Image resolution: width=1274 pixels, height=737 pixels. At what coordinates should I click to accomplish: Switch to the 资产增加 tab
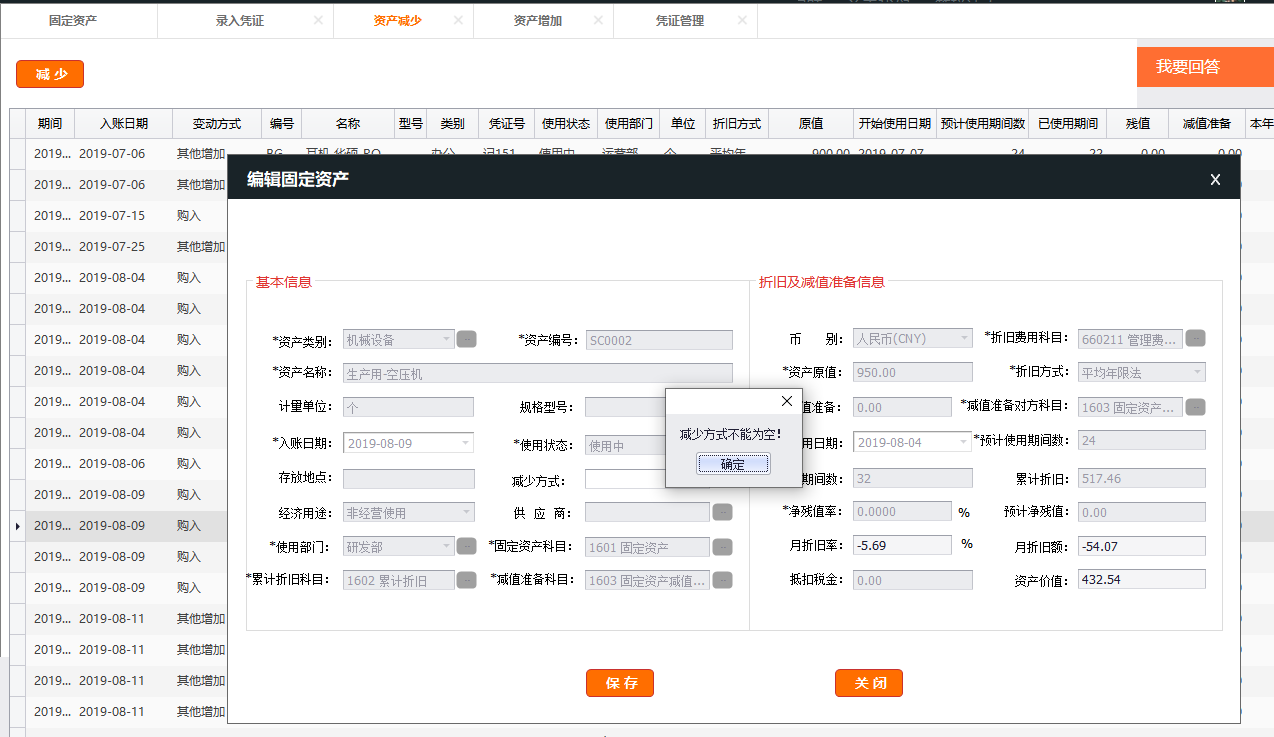[x=538, y=20]
